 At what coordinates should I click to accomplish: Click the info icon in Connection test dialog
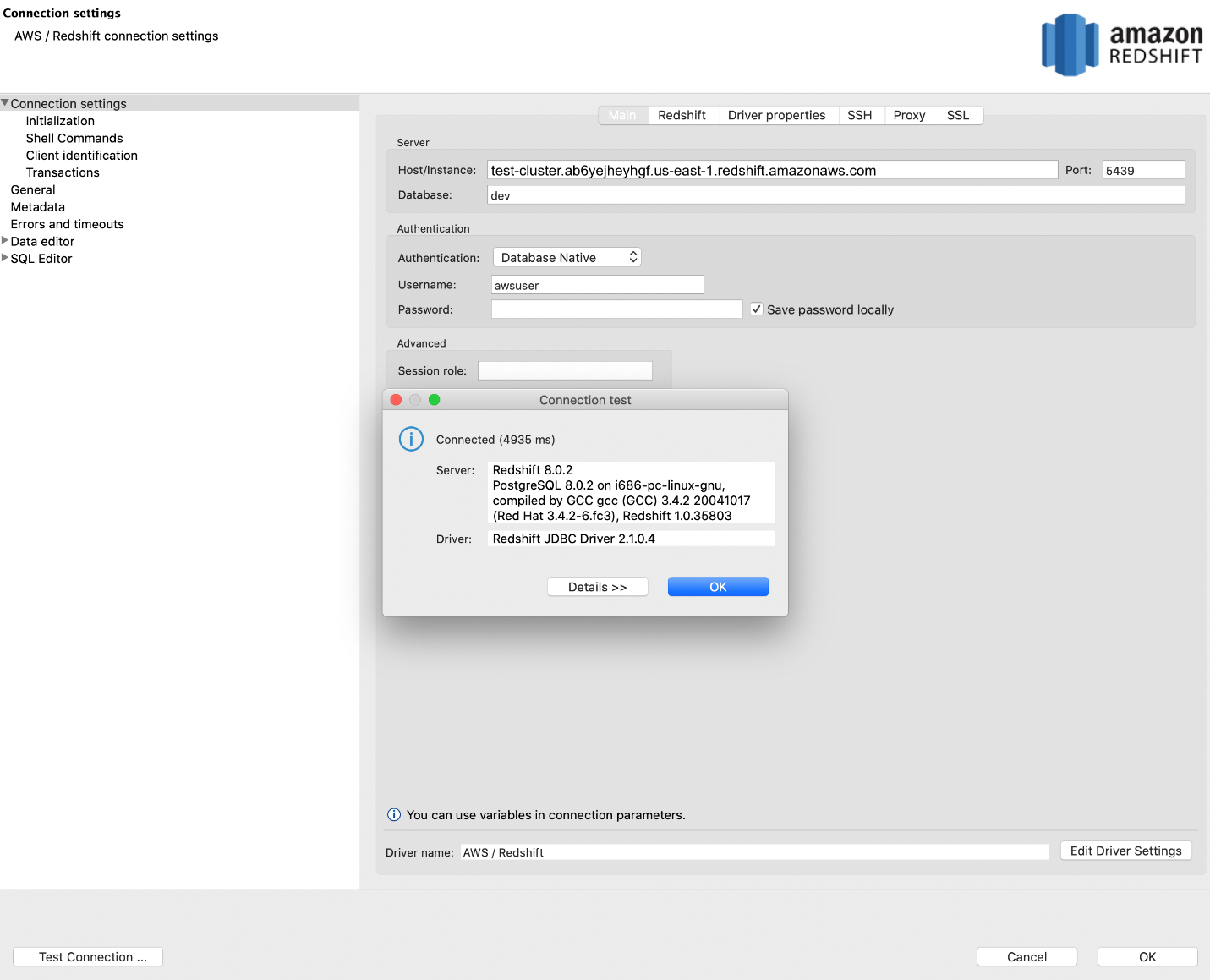(411, 439)
